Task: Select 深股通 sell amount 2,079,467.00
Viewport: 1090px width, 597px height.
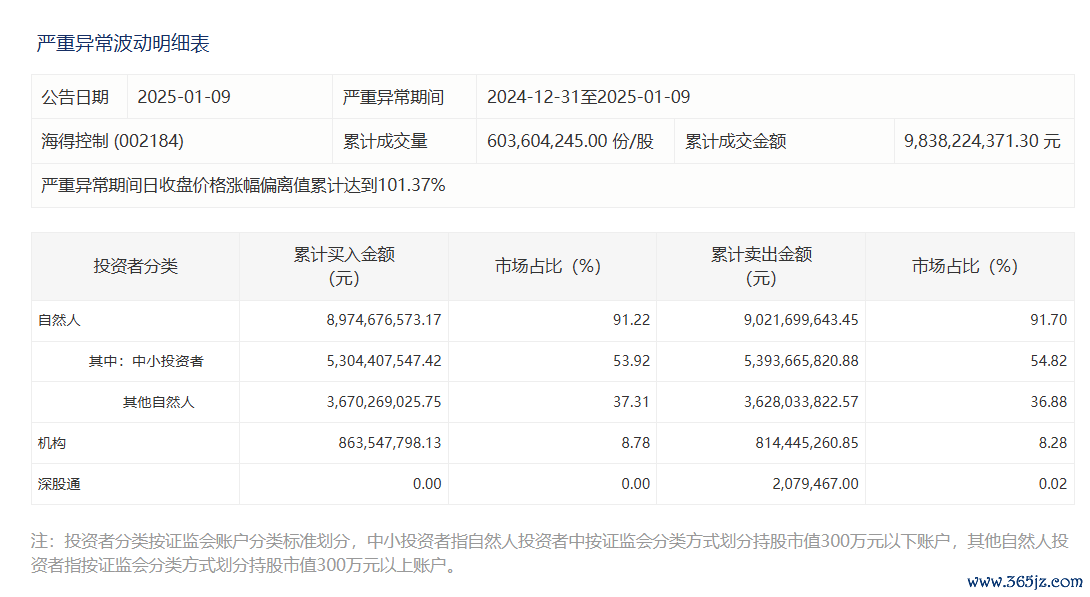Action: point(811,484)
